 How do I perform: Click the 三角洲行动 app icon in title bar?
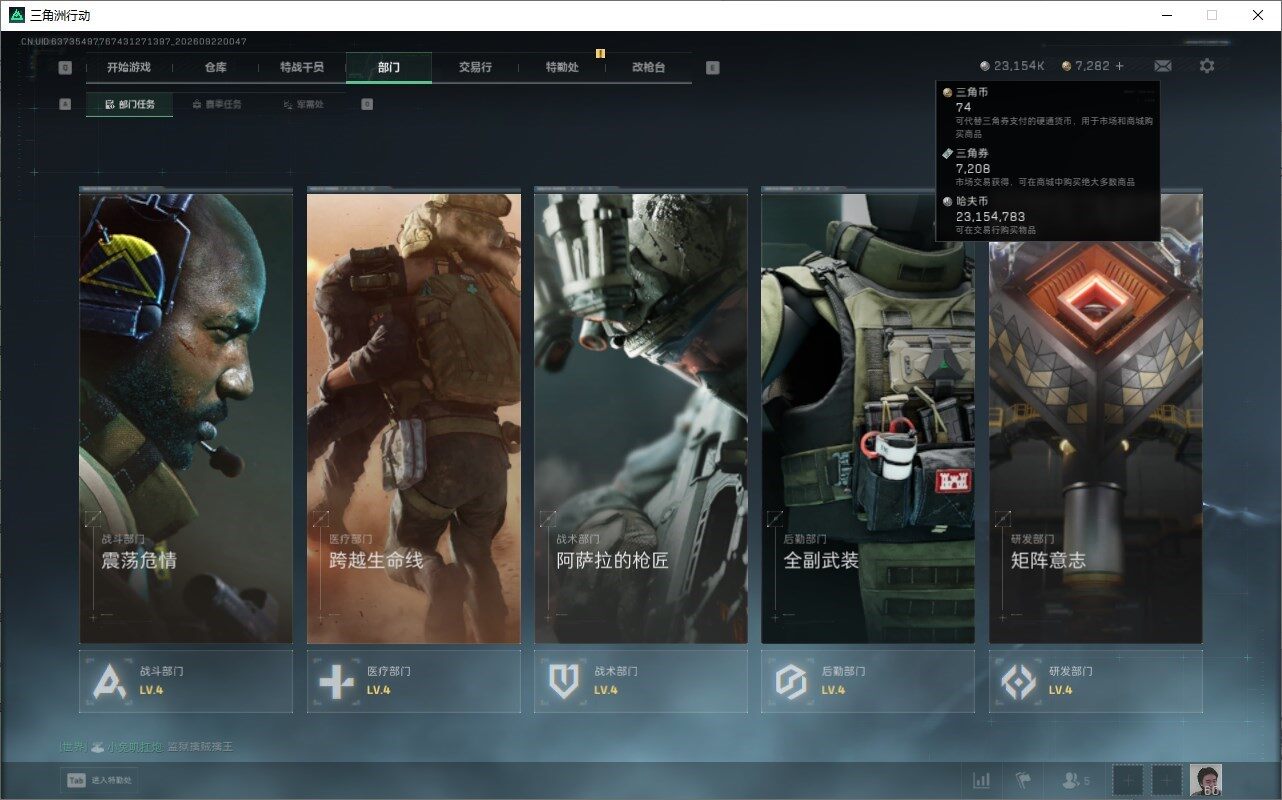pos(15,15)
